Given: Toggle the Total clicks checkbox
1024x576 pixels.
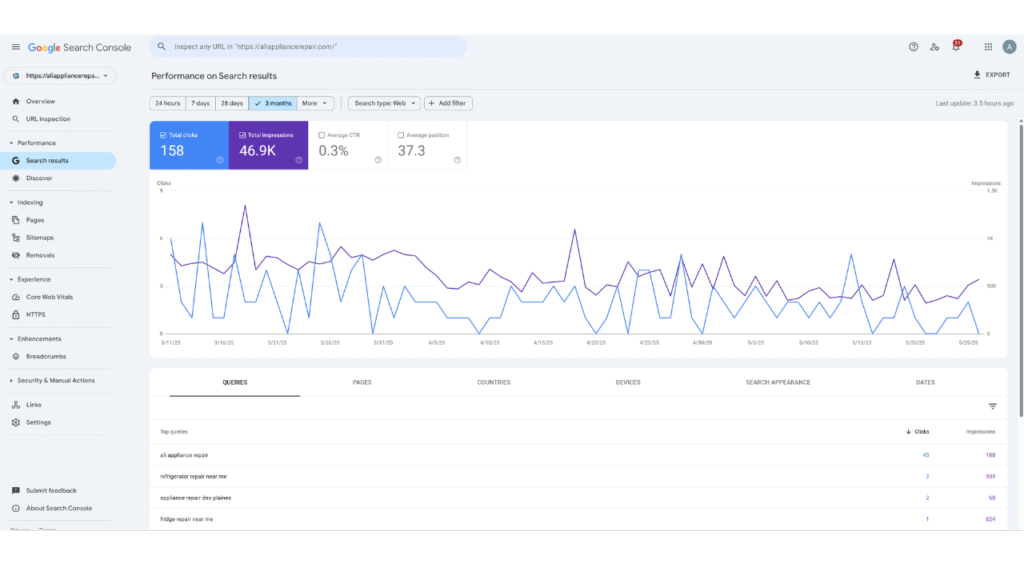Looking at the screenshot, I should 163,135.
